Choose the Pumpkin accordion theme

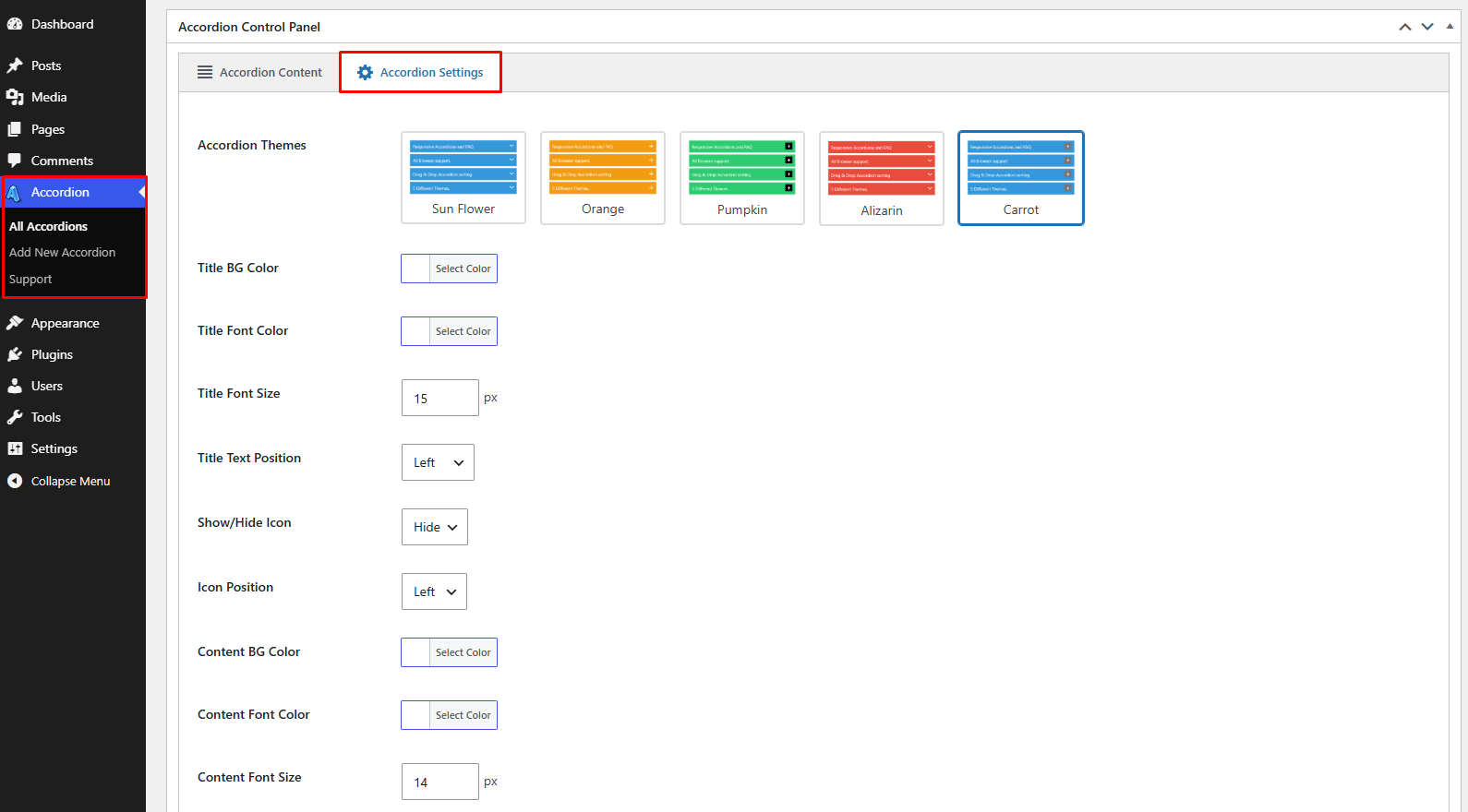click(742, 178)
